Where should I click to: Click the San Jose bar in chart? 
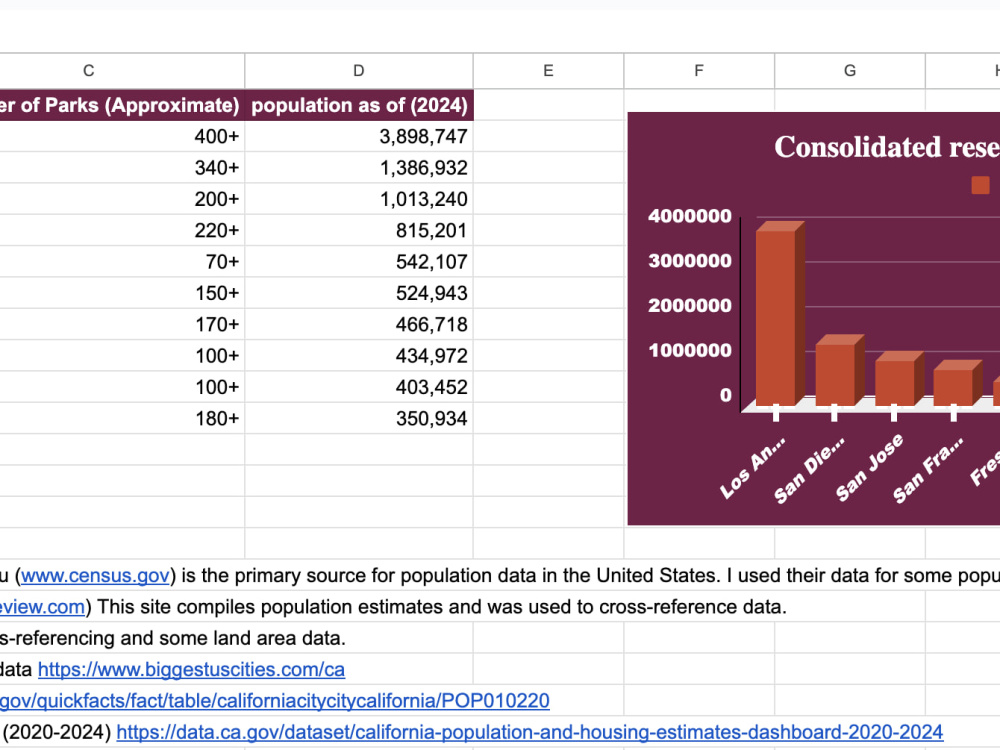point(899,379)
